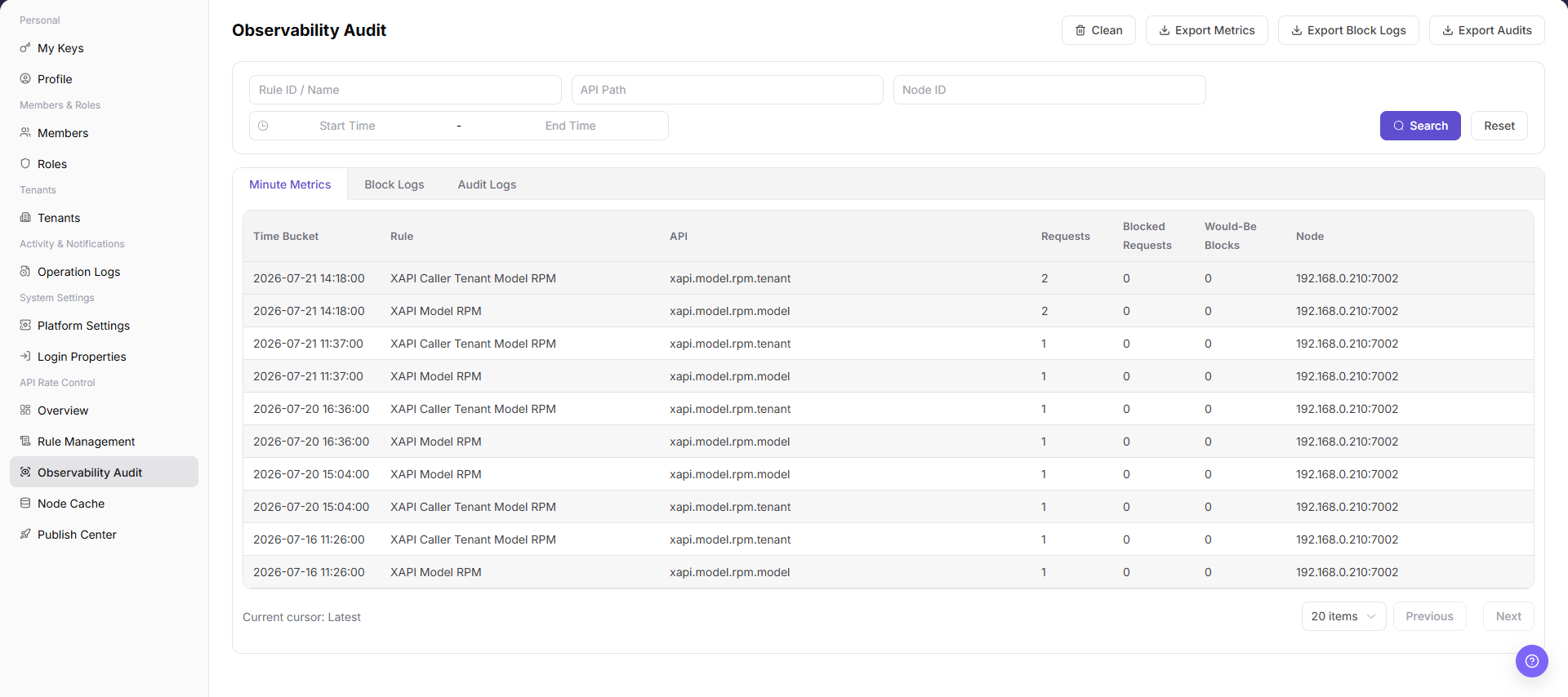The height and width of the screenshot is (697, 1568).
Task: Click the download icon on Export Block Logs
Action: click(1297, 30)
